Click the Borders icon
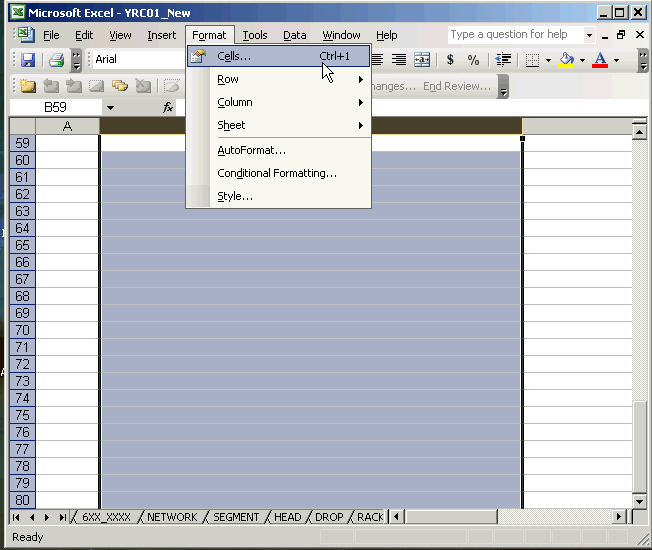The width and height of the screenshot is (652, 550). (x=532, y=60)
